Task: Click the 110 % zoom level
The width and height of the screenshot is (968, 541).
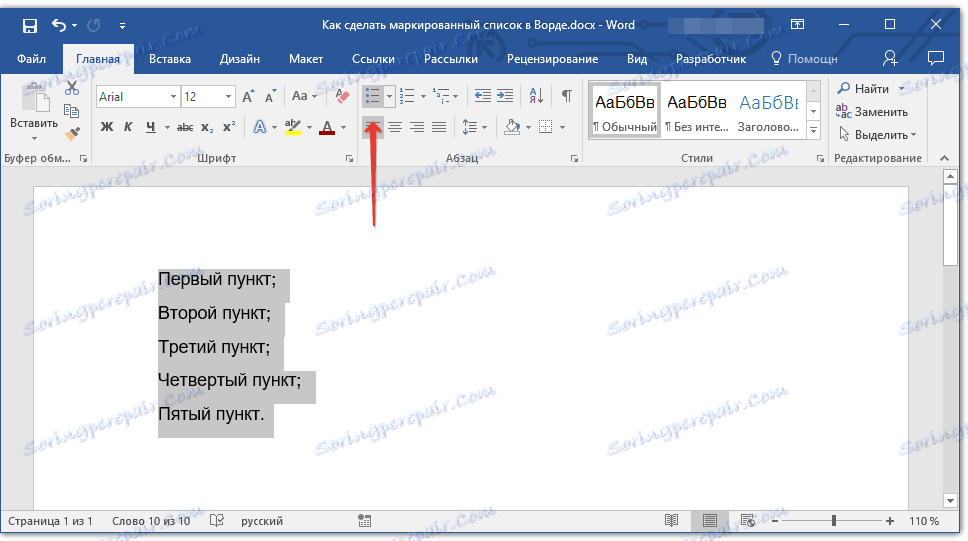Action: pyautogui.click(x=924, y=521)
